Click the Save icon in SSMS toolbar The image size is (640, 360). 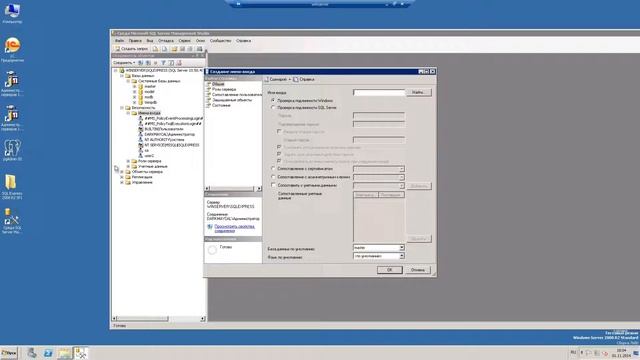tap(182, 49)
